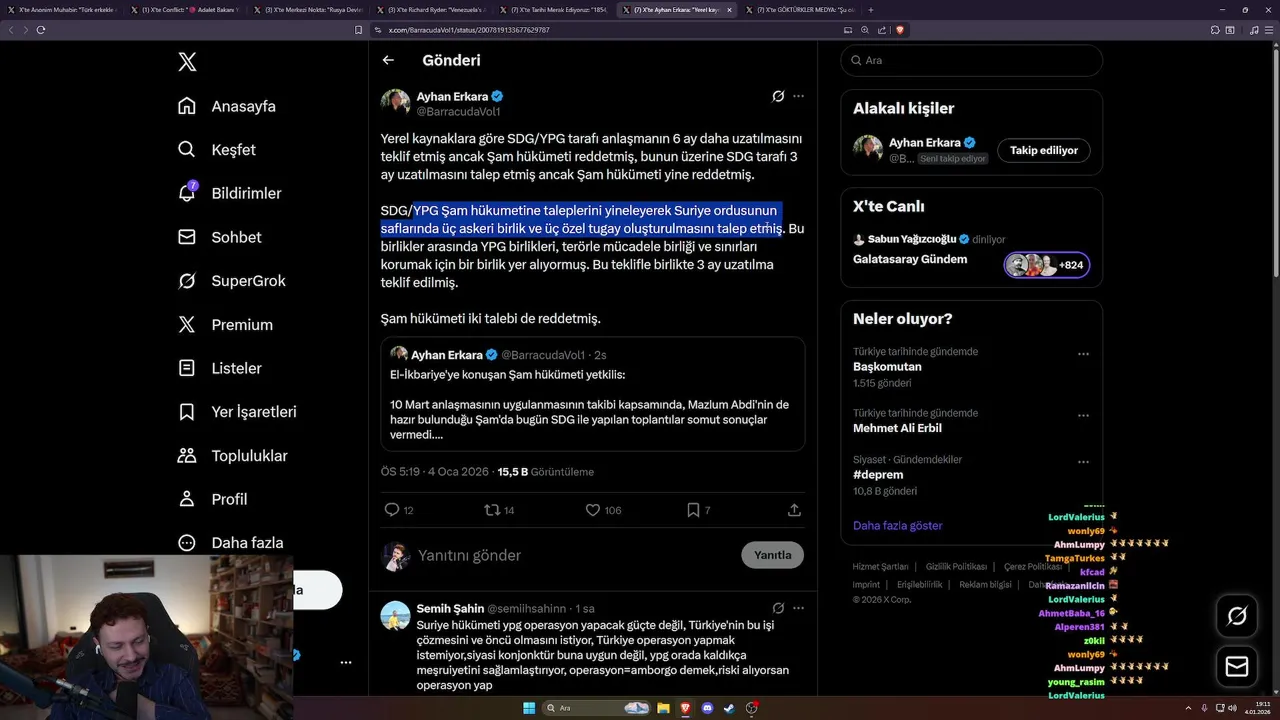This screenshot has width=1280, height=720.
Task: Open the Başkomutan trend
Action: [x=887, y=367]
